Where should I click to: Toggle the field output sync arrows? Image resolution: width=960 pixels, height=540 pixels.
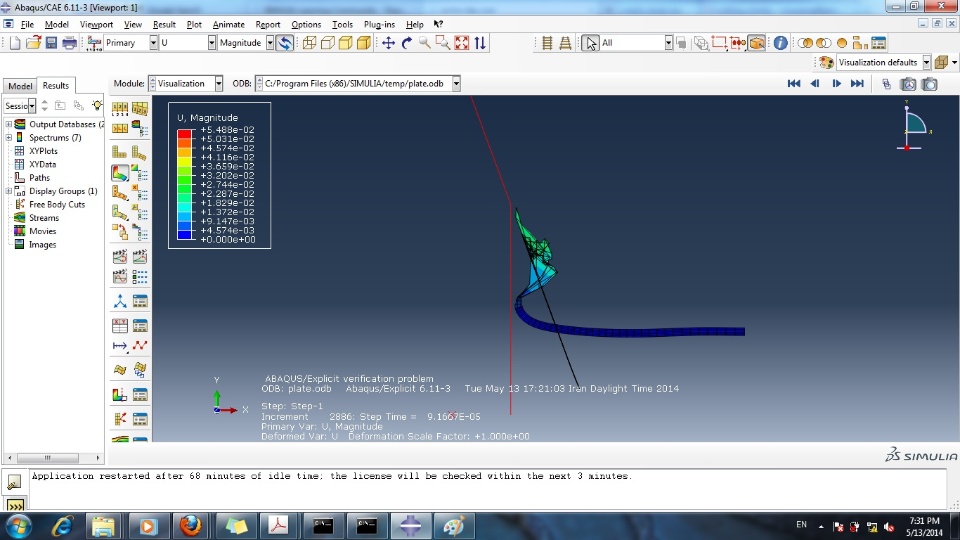pyautogui.click(x=285, y=43)
